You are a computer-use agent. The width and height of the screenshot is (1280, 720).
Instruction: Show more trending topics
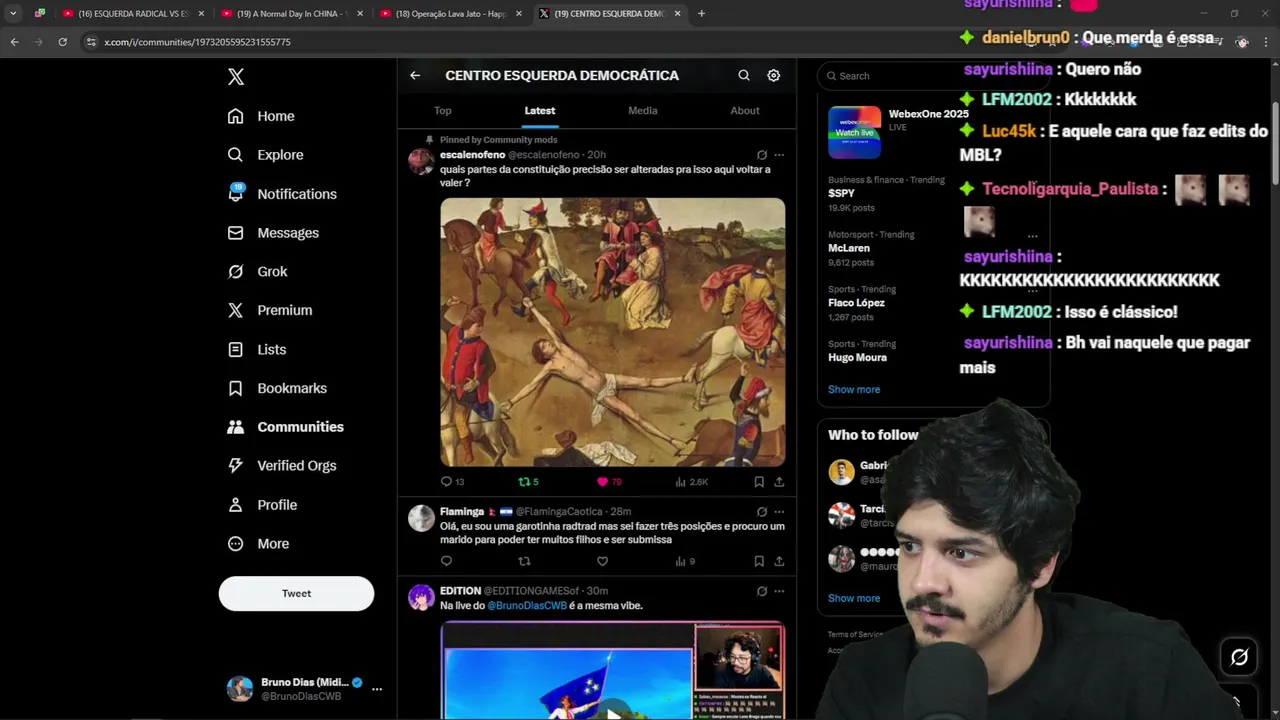pos(854,390)
